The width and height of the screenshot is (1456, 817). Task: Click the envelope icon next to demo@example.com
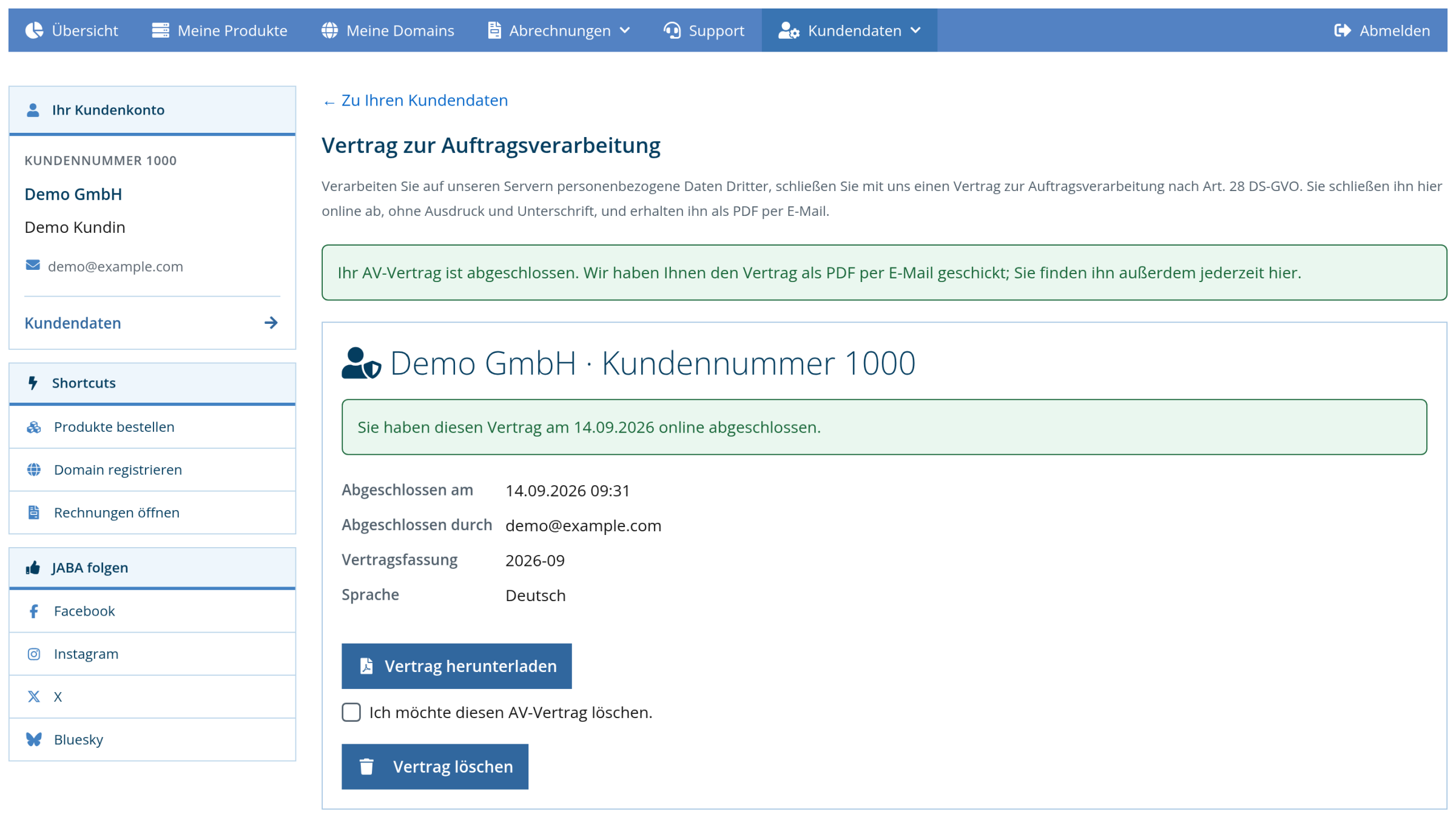[x=33, y=266]
